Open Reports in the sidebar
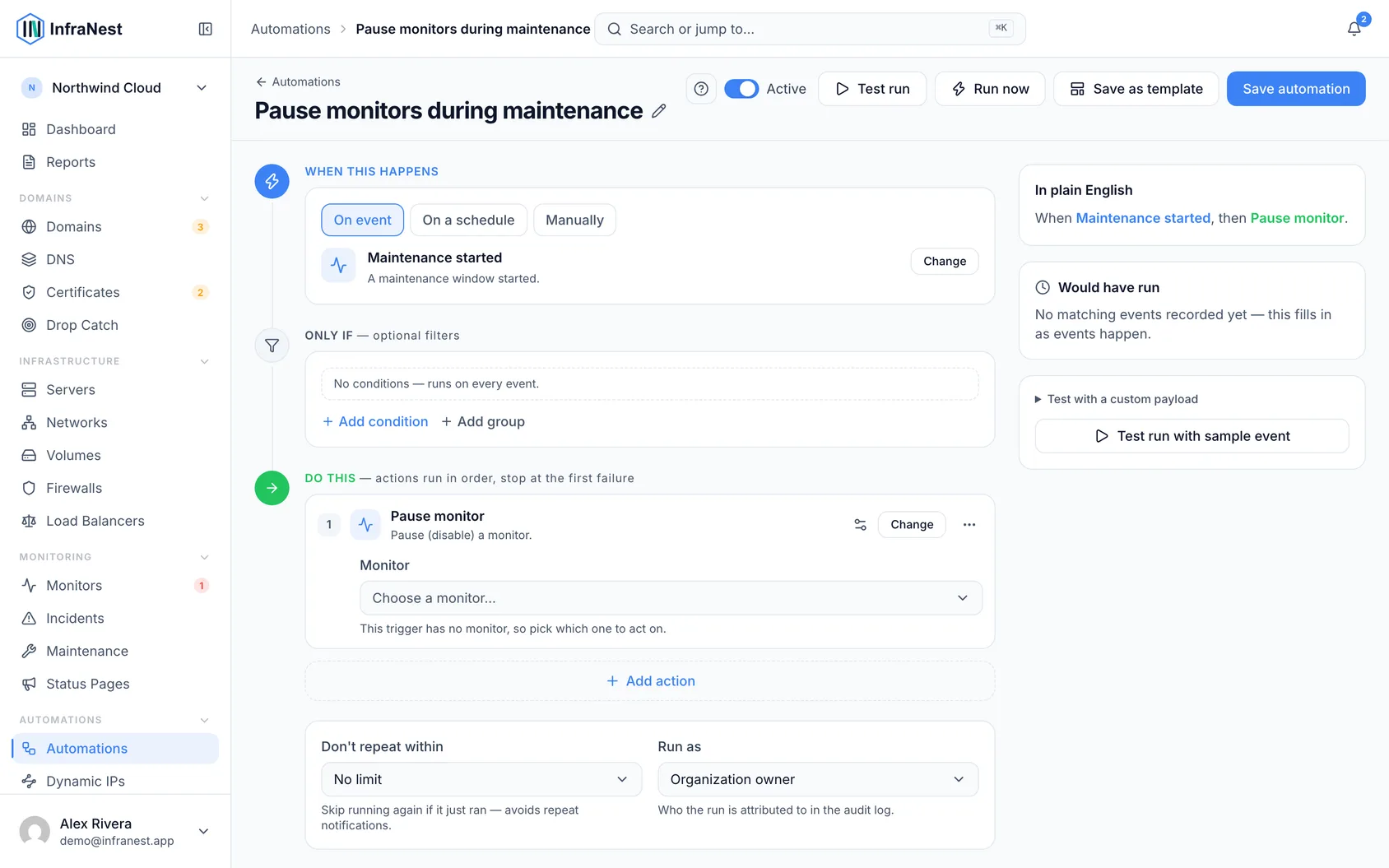This screenshot has width=1389, height=868. tap(115, 162)
